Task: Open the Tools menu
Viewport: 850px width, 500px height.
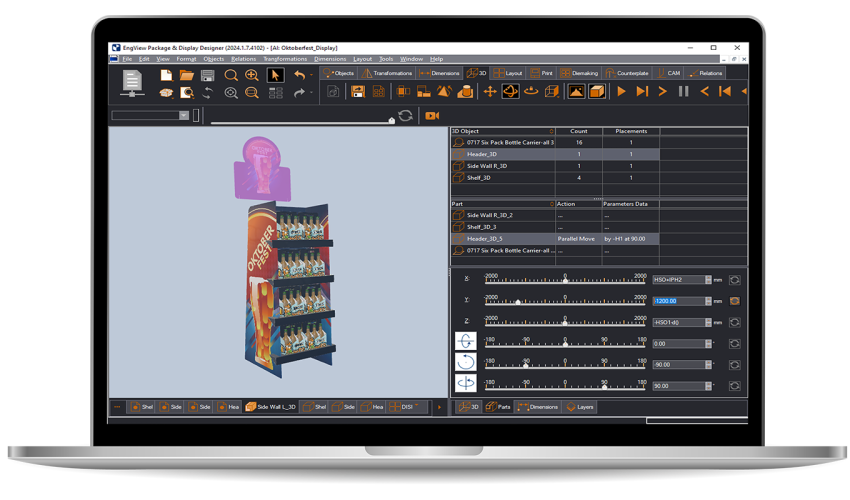Action: tap(386, 59)
